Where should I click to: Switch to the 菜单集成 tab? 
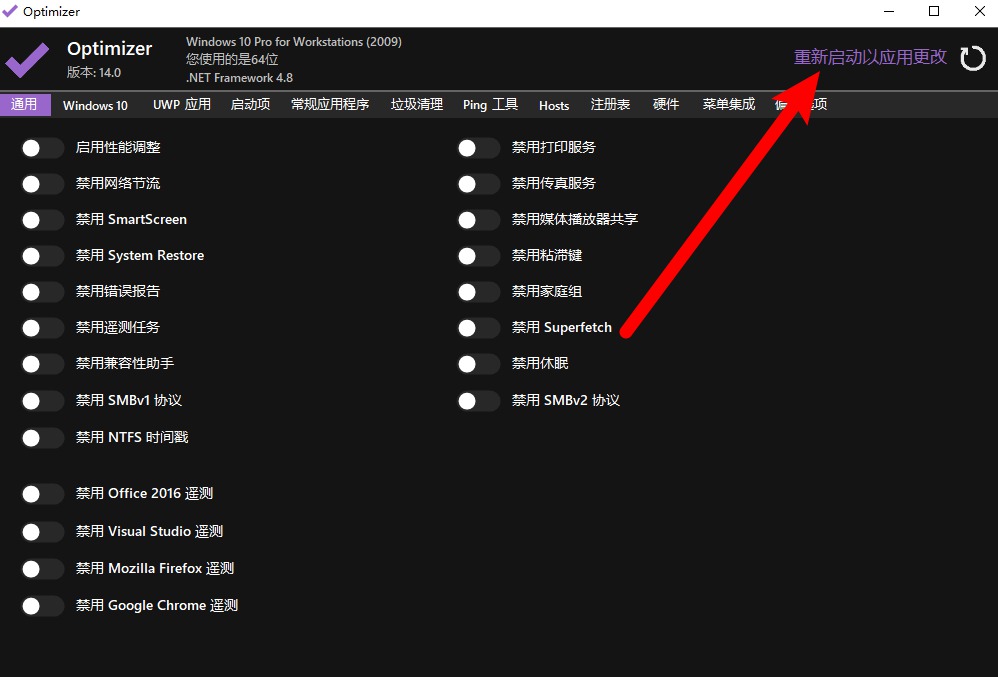tap(729, 104)
